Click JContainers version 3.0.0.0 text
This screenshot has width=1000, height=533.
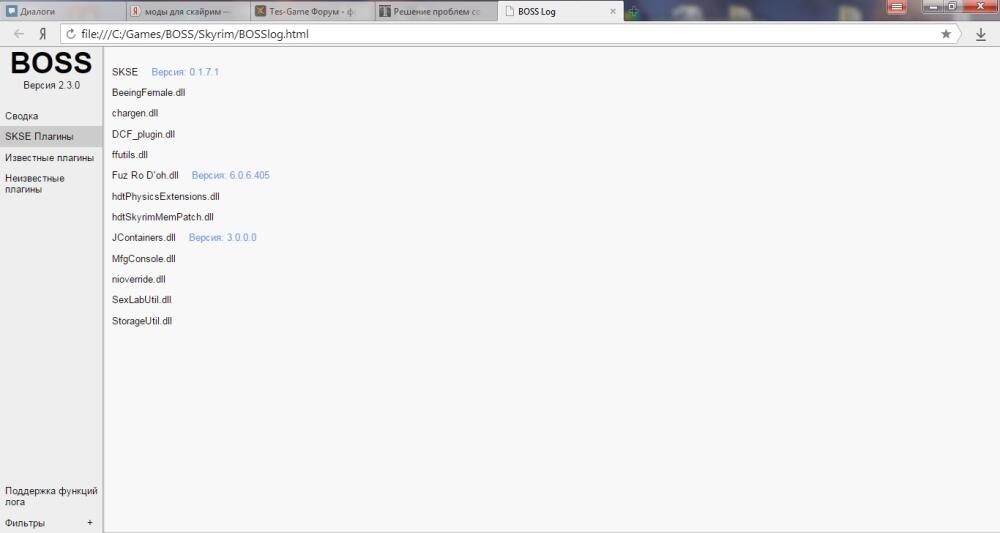[x=223, y=237]
